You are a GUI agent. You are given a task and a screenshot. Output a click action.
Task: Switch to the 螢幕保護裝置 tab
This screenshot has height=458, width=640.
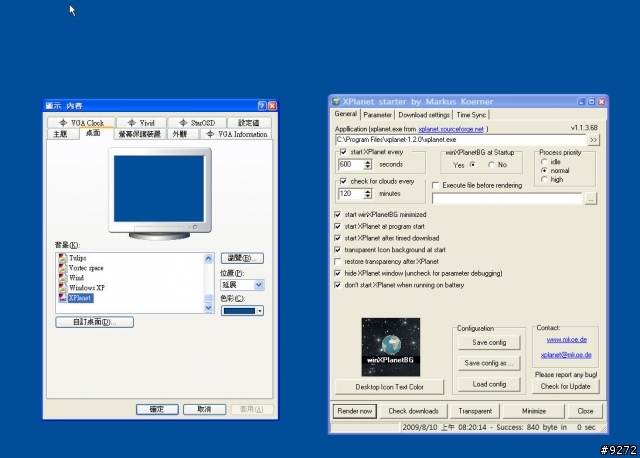[x=140, y=134]
